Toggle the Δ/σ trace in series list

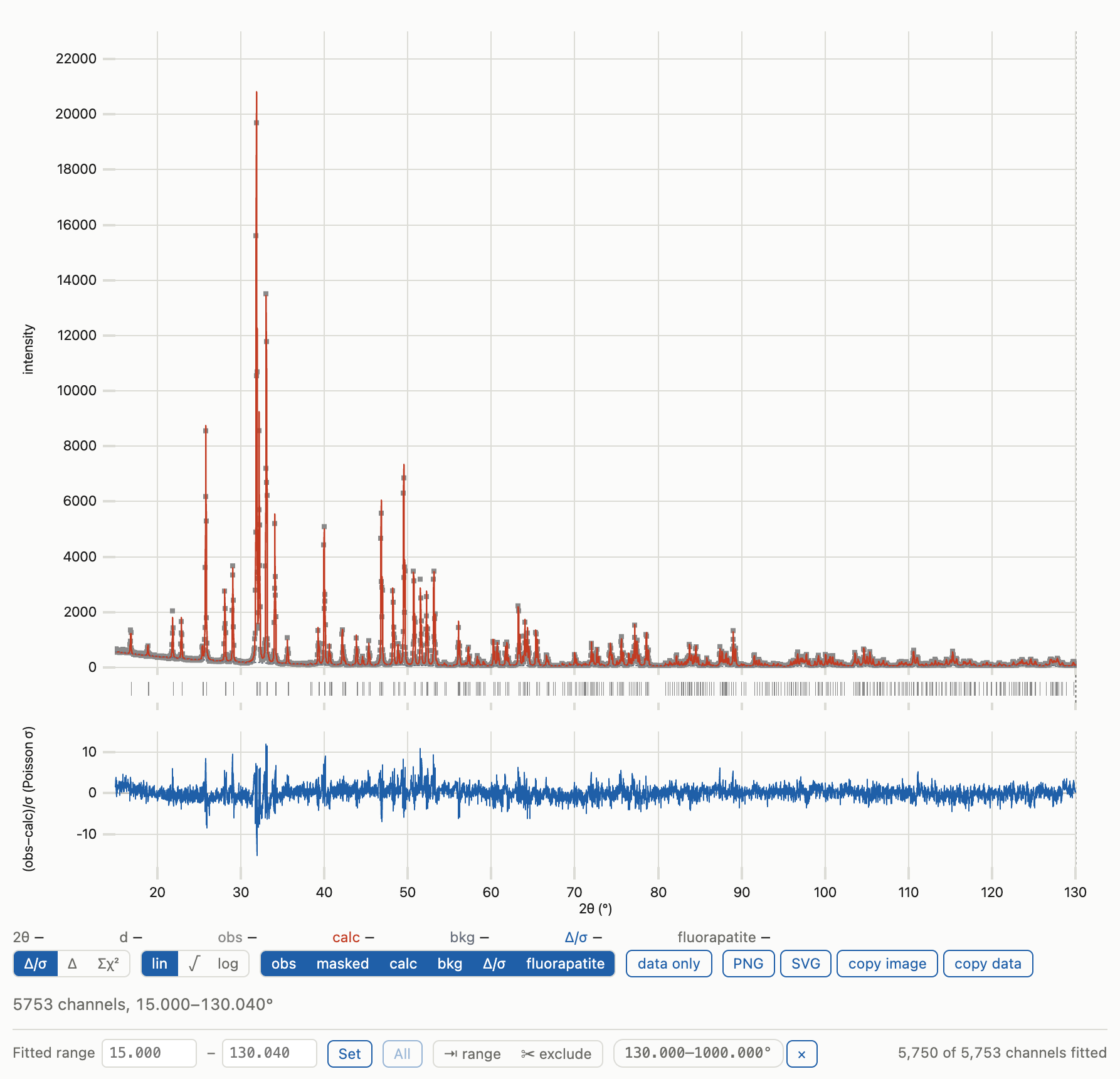[494, 964]
